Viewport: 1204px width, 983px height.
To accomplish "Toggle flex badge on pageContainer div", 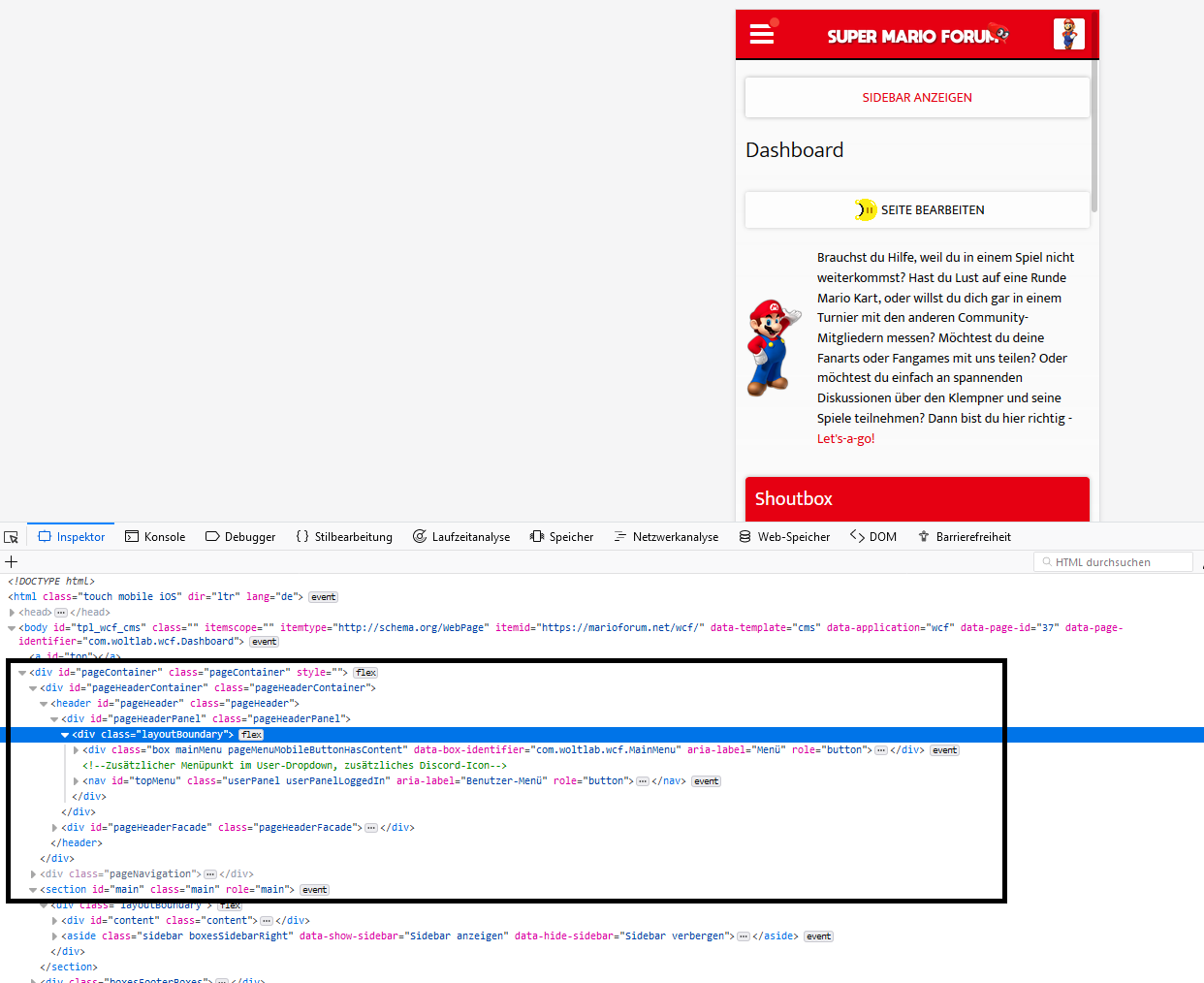I will (365, 673).
